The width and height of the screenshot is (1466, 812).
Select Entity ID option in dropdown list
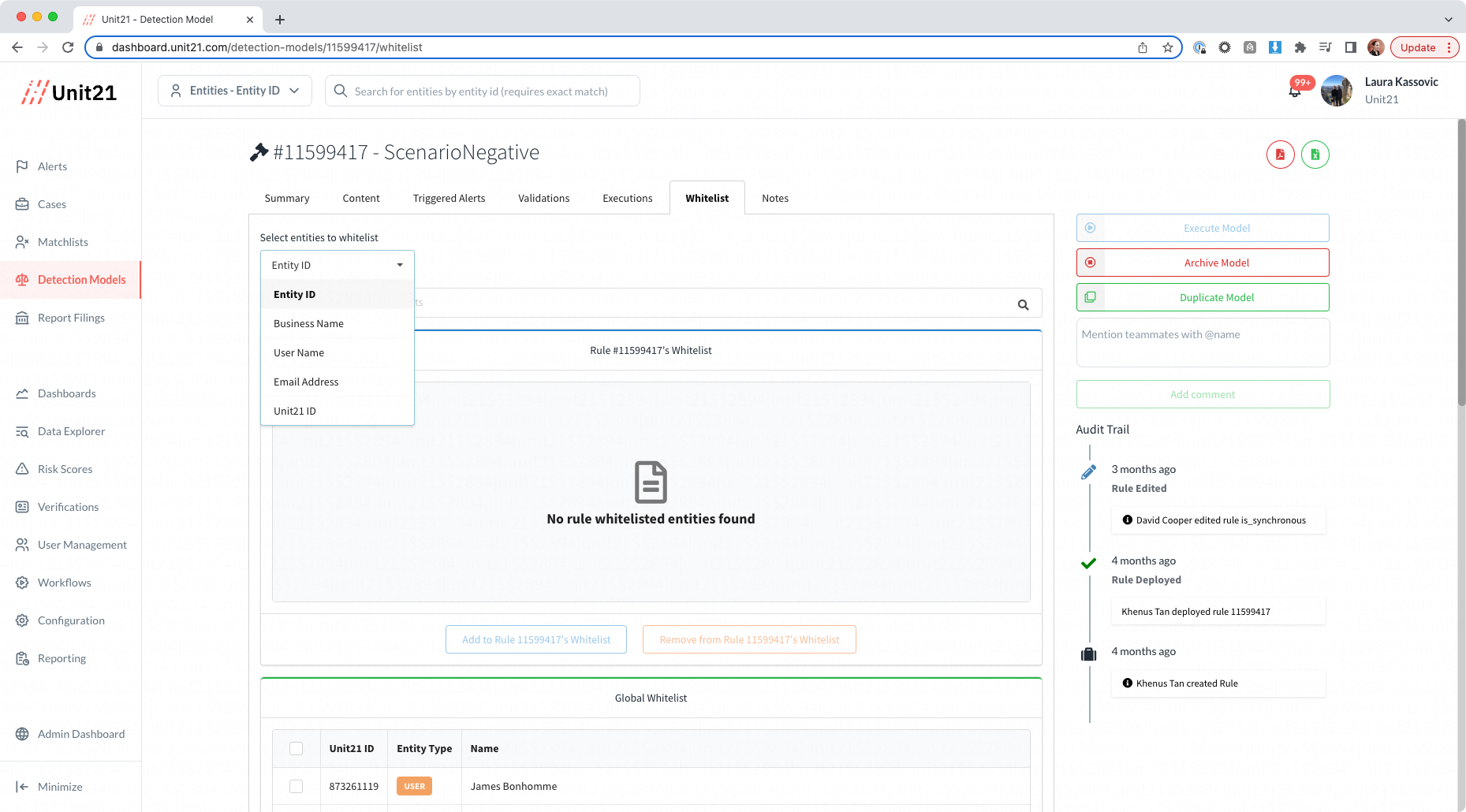338,294
